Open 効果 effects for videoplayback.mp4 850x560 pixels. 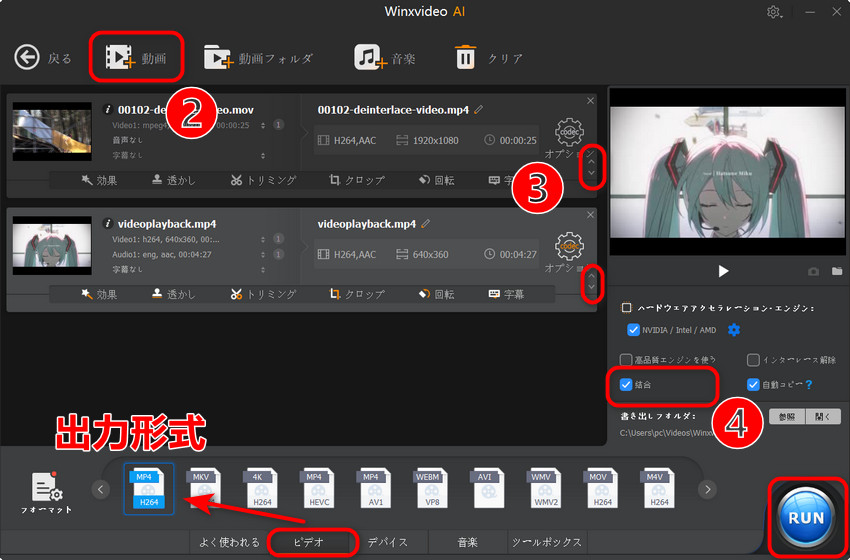(x=99, y=294)
